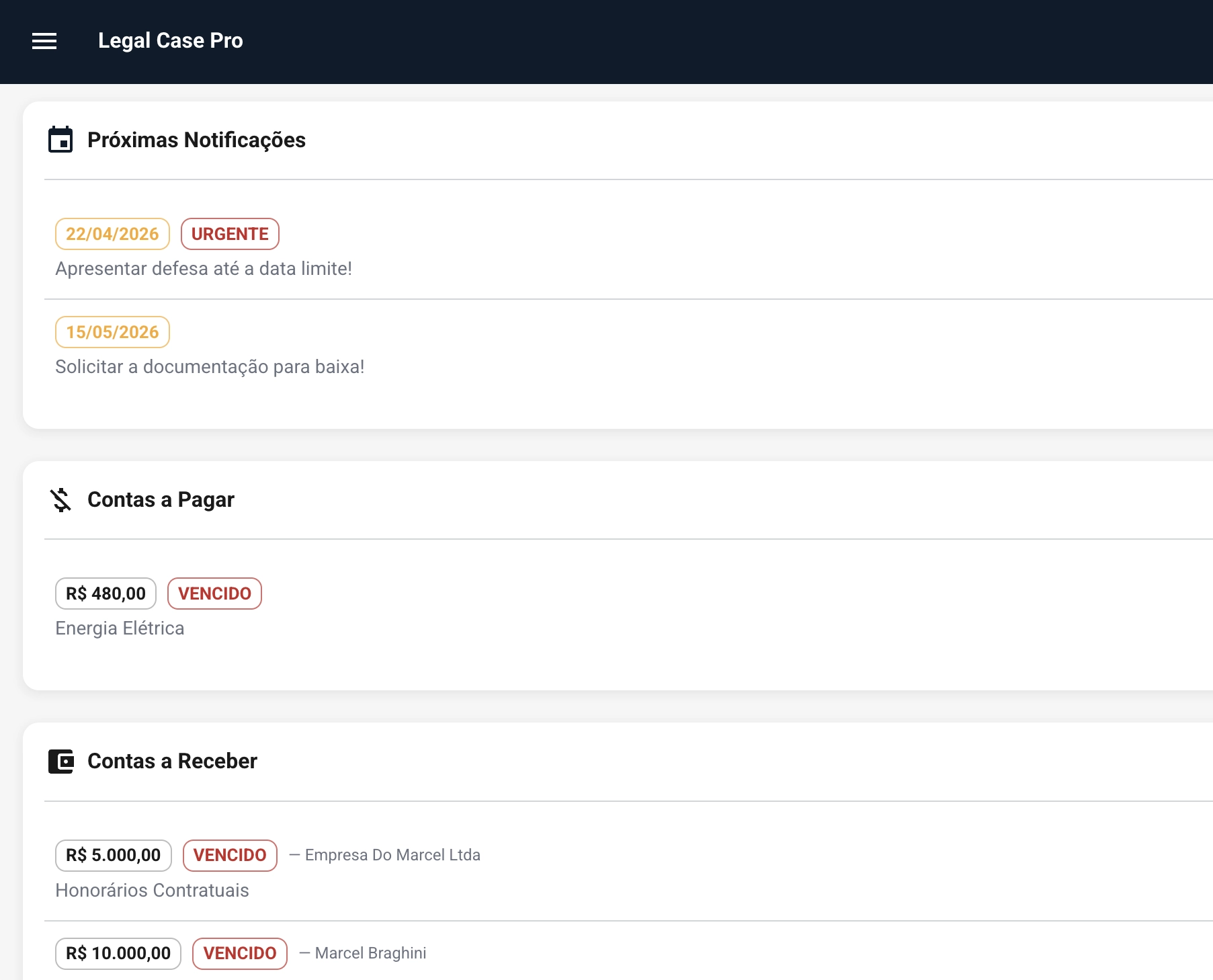Click VENCIDO badge next to R$ 10.000,00

pos(240,954)
